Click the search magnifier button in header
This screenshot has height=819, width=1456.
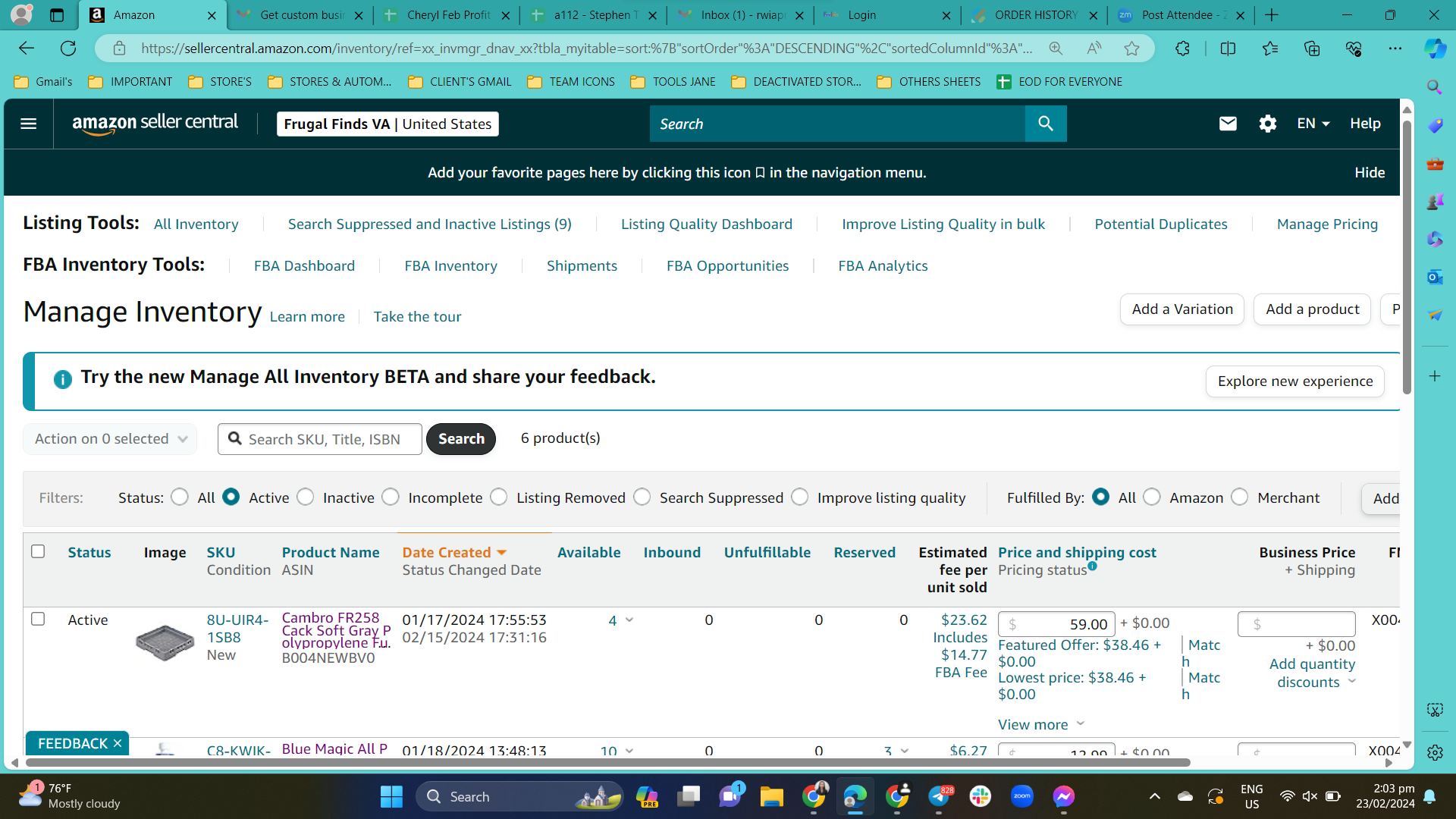click(1046, 124)
